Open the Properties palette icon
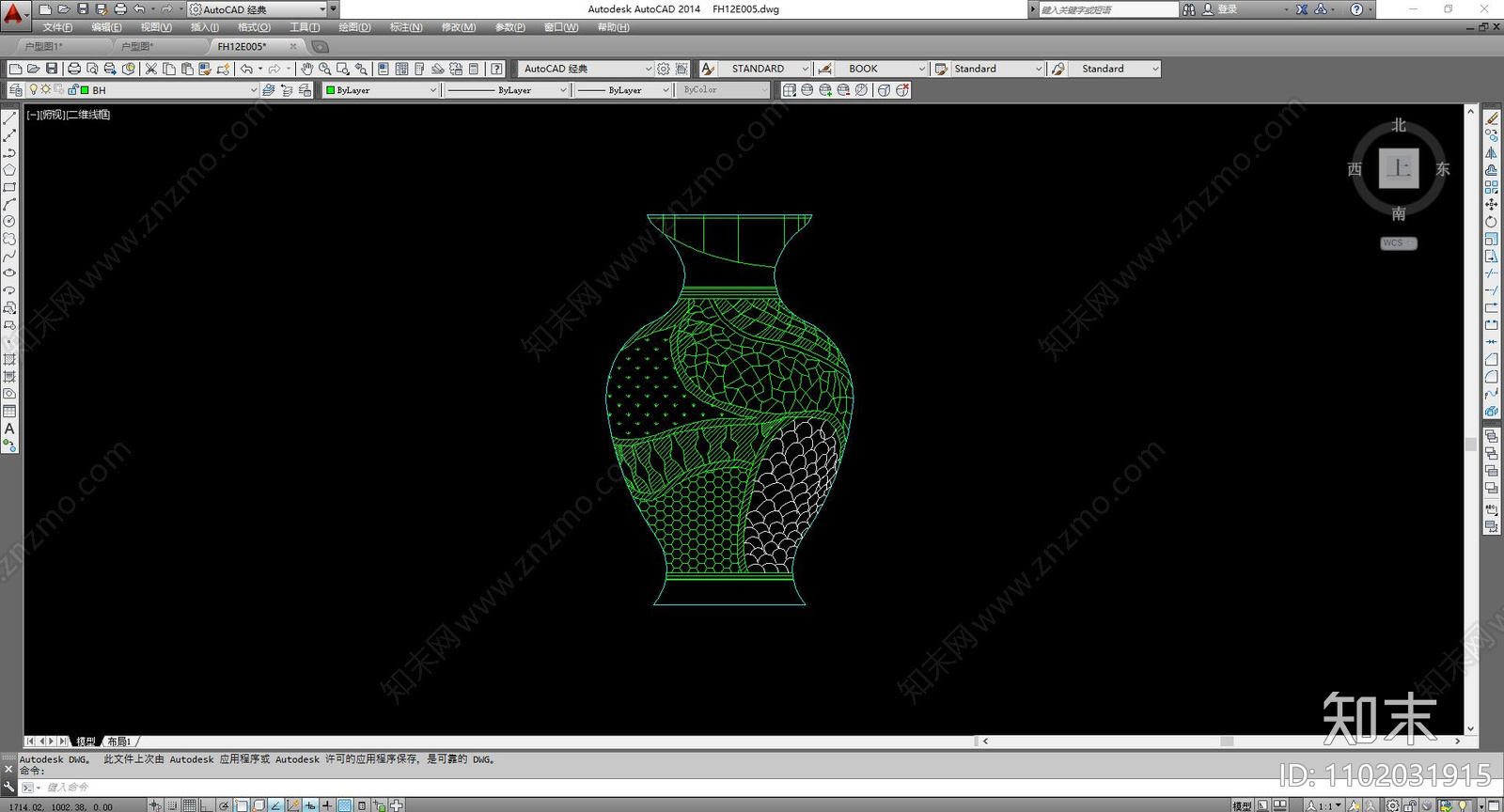Viewport: 1504px width, 812px height. [x=384, y=69]
